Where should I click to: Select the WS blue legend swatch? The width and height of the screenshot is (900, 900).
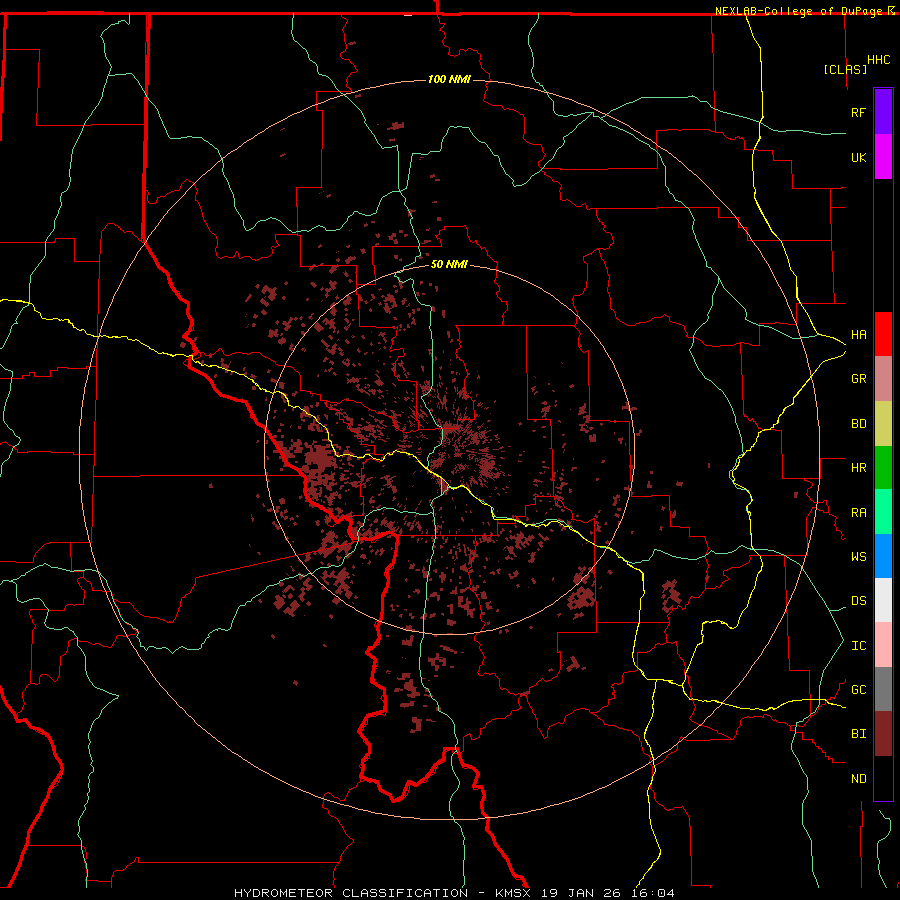(x=883, y=556)
